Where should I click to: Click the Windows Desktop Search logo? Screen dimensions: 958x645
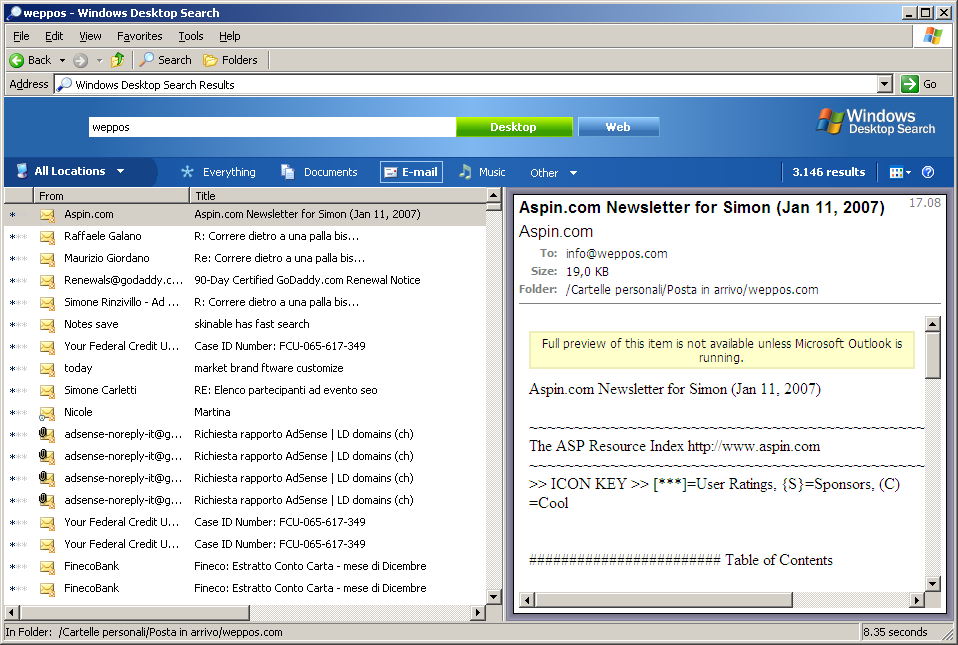[876, 122]
